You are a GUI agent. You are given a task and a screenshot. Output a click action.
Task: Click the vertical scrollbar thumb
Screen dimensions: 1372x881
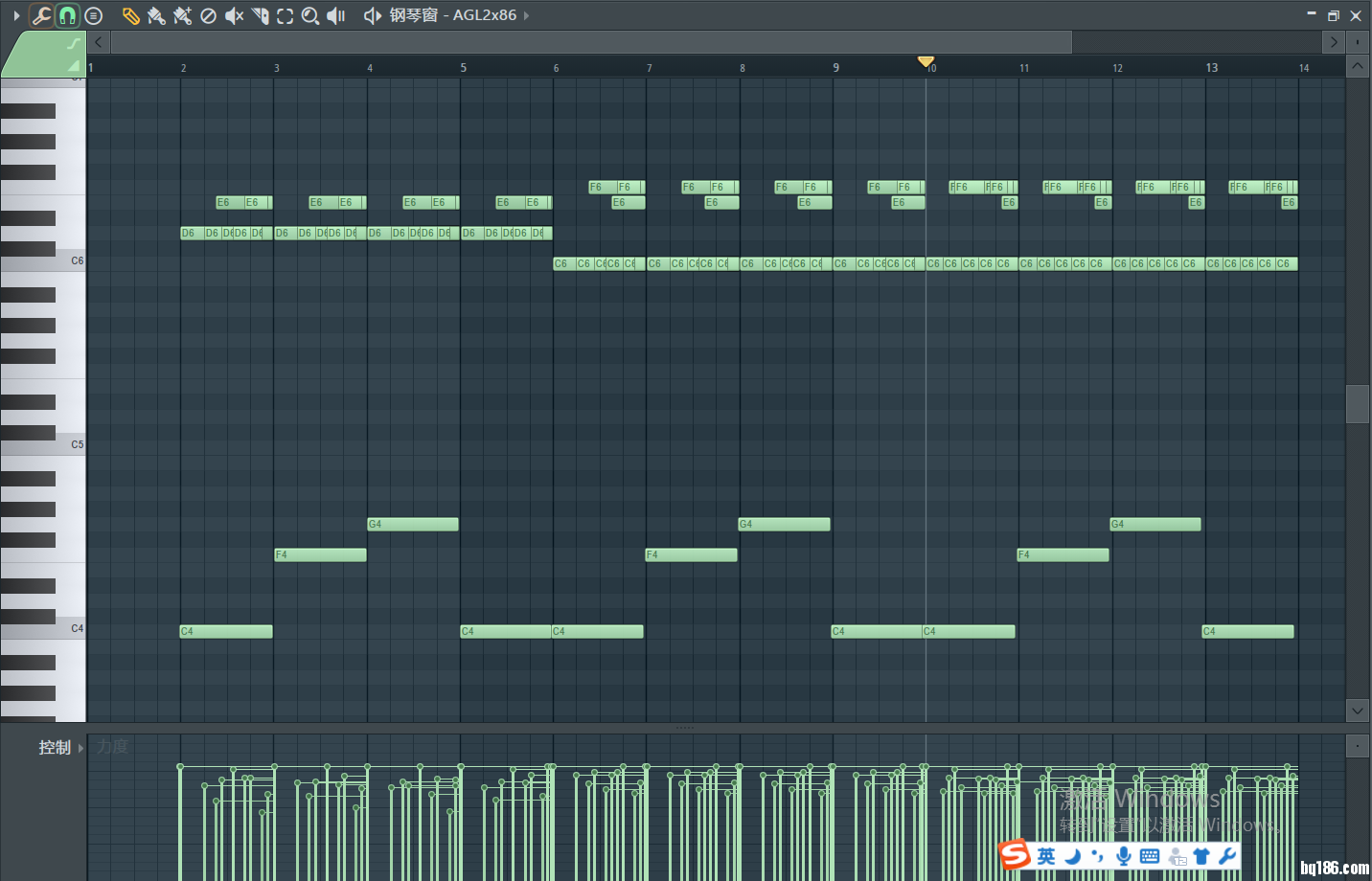(x=1358, y=404)
